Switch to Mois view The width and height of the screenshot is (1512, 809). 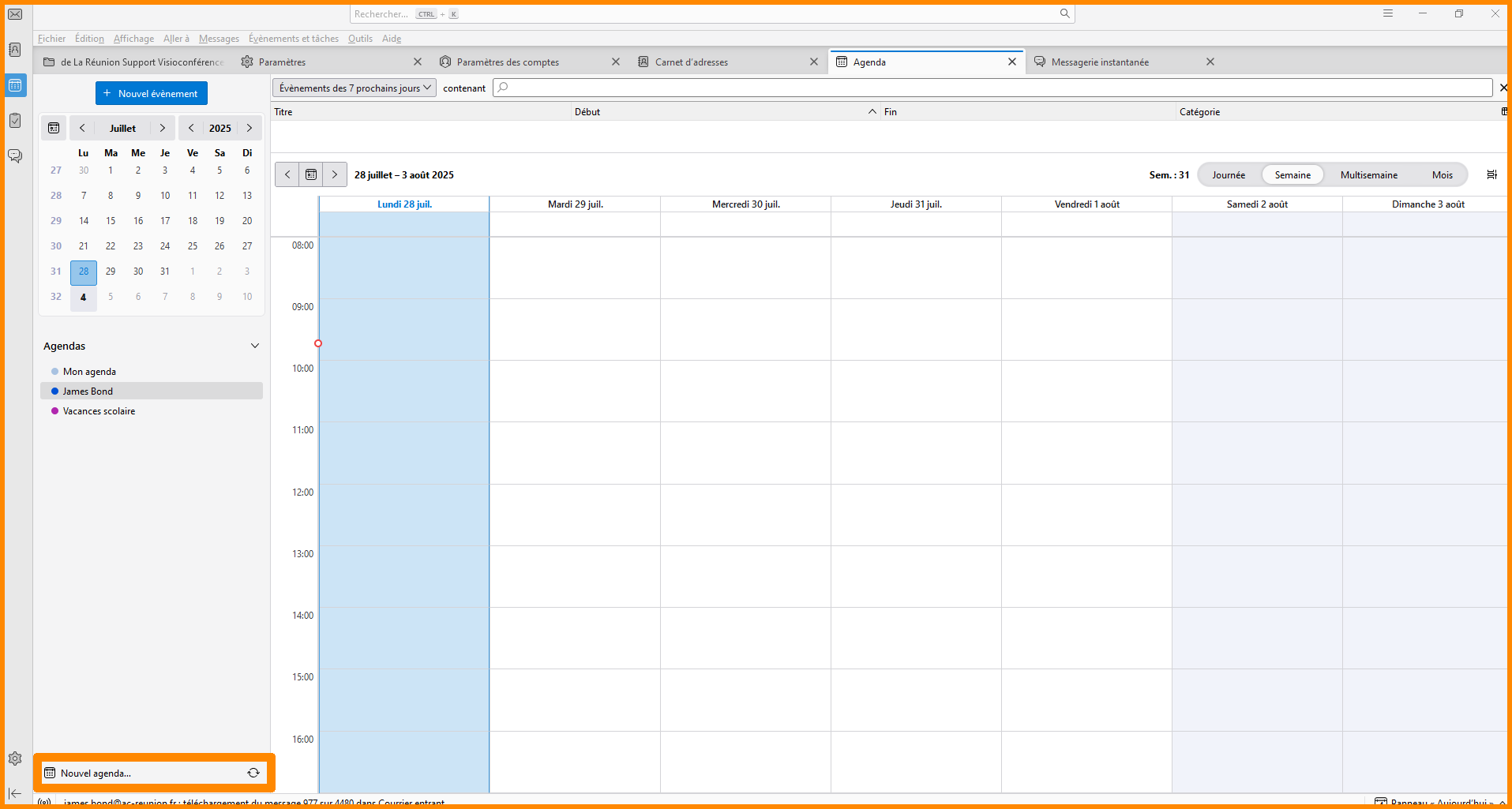[x=1442, y=175]
